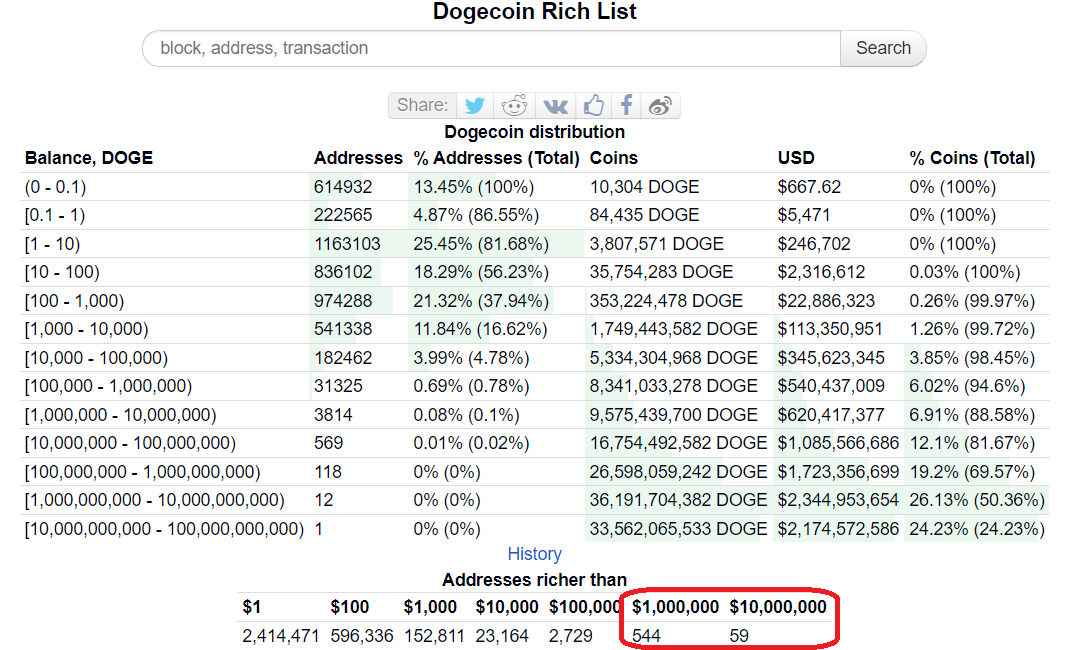Screen dimensions: 1066x650
Task: Click the '[10,000,000 - 100,000,000)' balance row label
Action: click(x=131, y=443)
